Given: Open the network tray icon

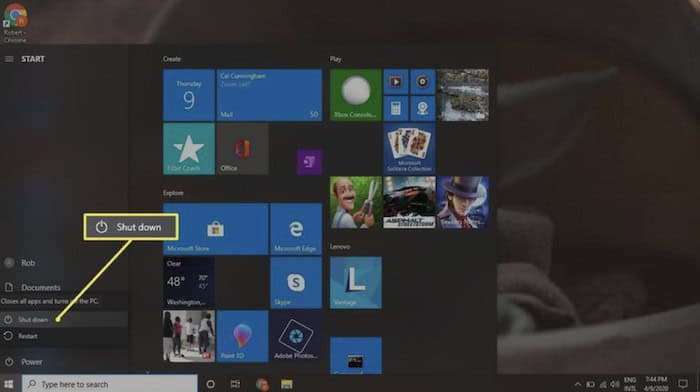Looking at the screenshot, I should click(x=603, y=384).
